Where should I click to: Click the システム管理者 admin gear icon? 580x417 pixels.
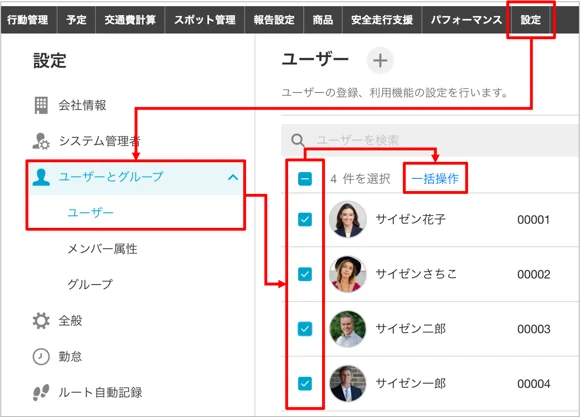(41, 141)
